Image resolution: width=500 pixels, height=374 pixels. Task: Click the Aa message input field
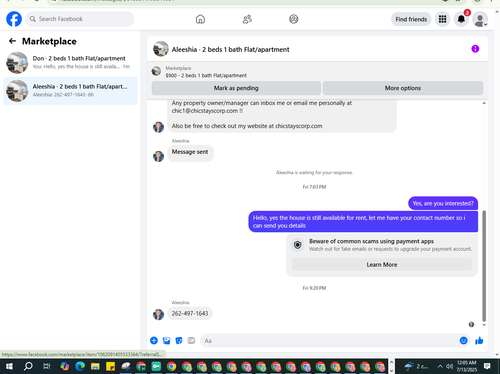click(329, 341)
